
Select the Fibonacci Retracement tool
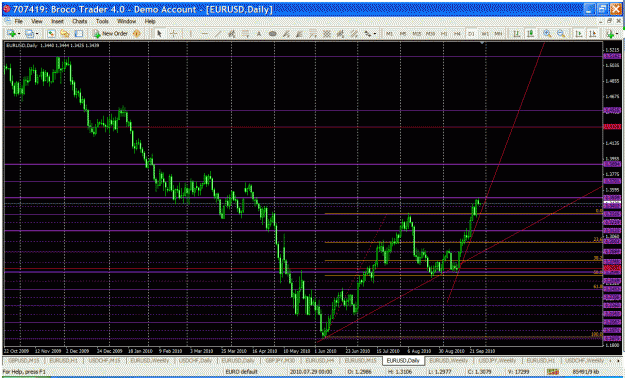point(246,34)
